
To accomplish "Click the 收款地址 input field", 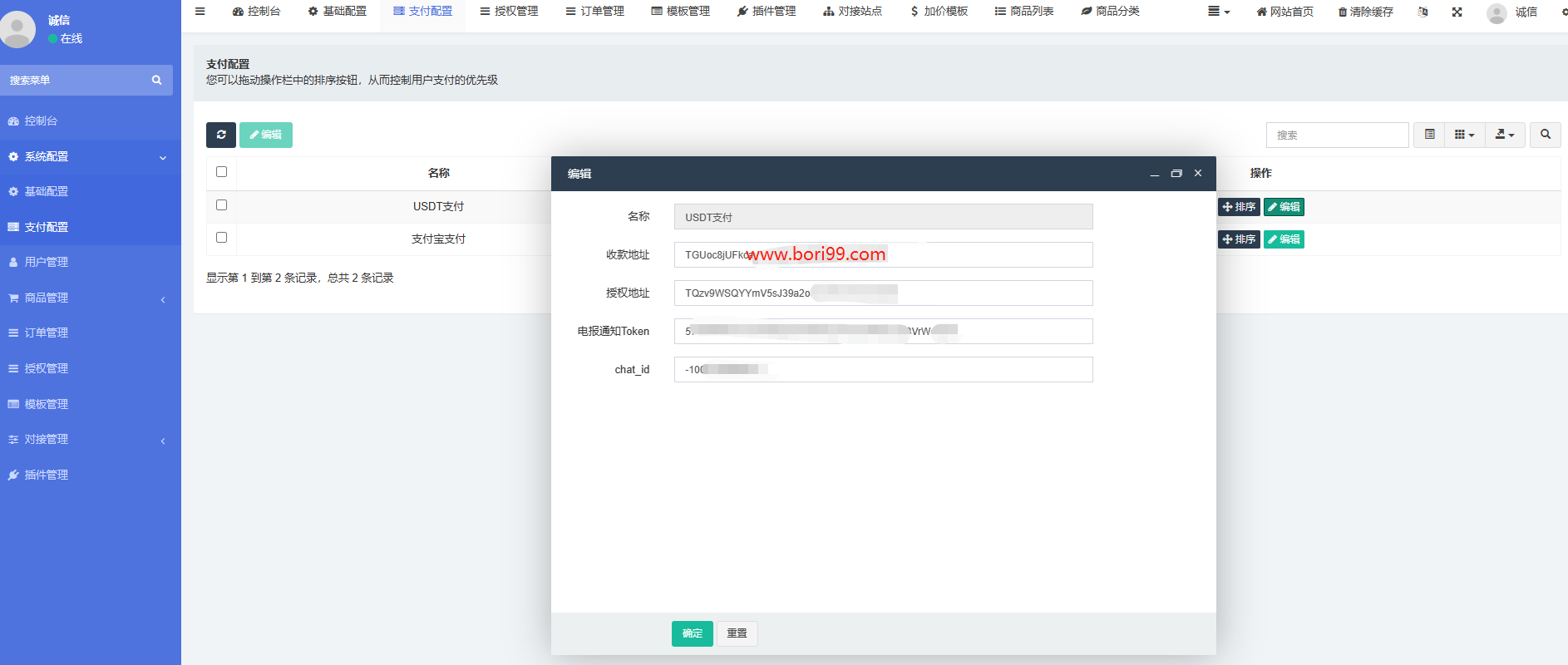I will pyautogui.click(x=883, y=255).
